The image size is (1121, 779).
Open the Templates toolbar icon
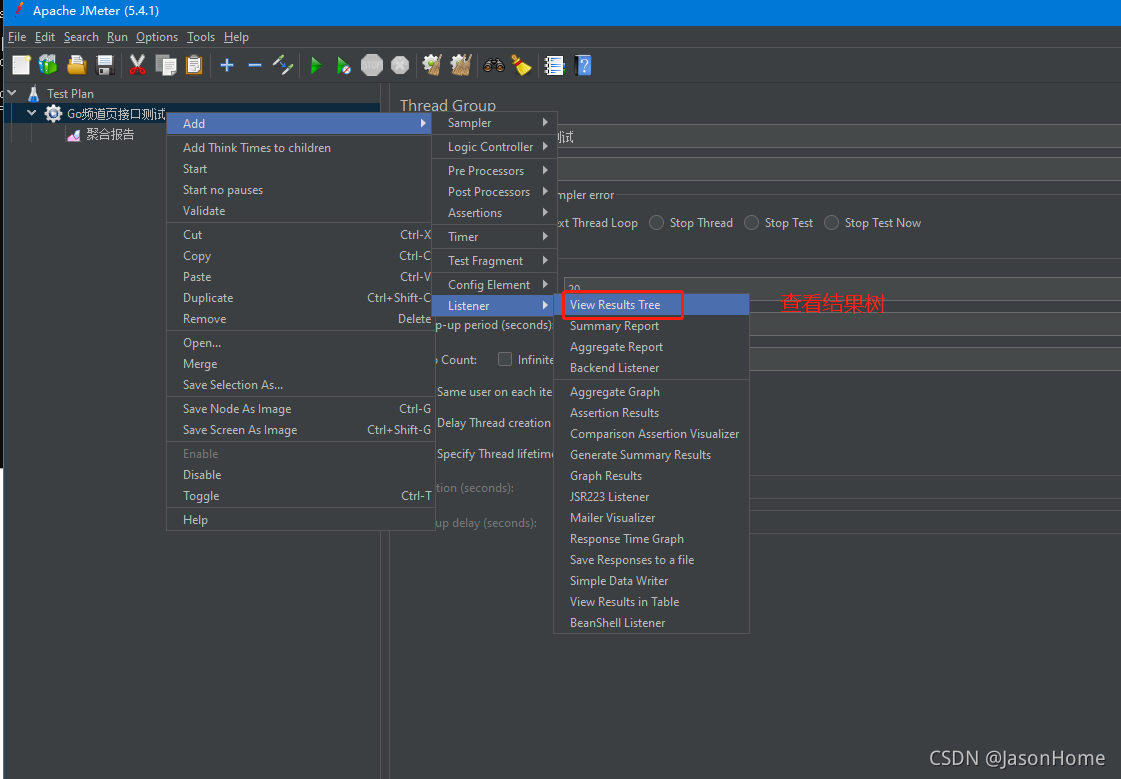pos(48,65)
